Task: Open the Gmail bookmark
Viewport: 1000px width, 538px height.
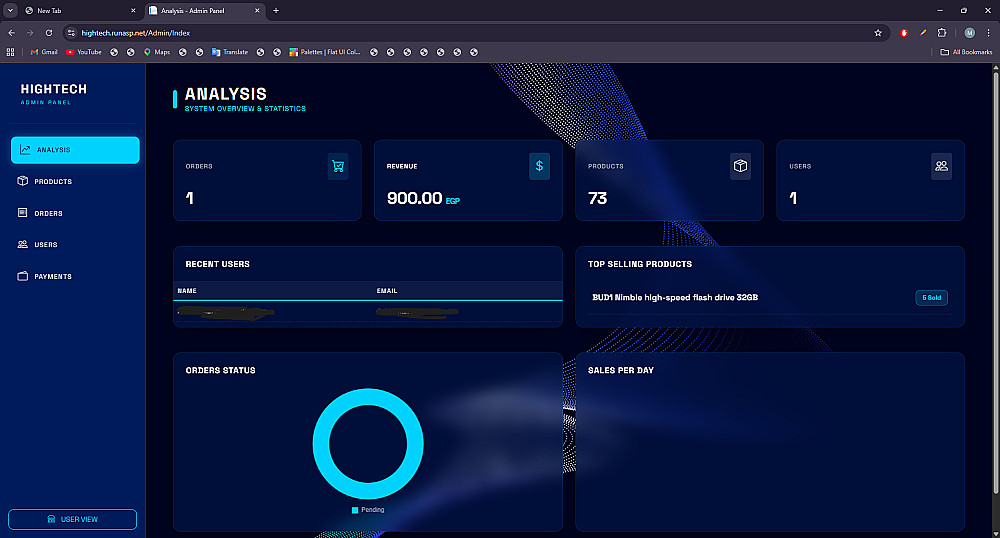Action: click(x=44, y=52)
